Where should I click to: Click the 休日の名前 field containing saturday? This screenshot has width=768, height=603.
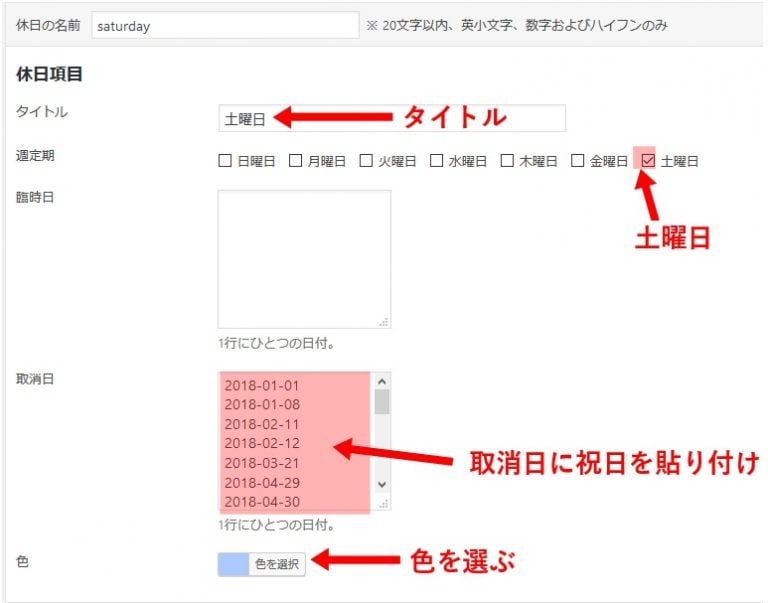coord(224,26)
